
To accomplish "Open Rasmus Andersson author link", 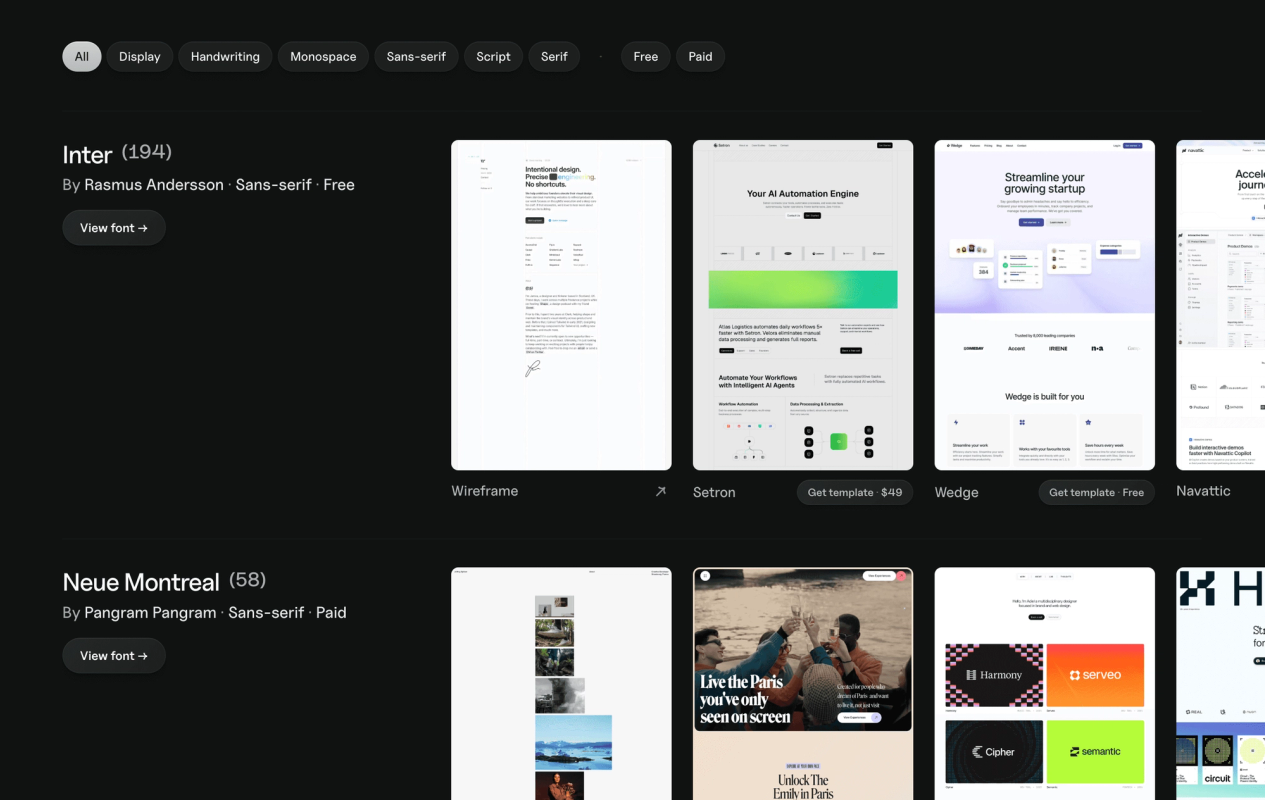I will tap(154, 185).
